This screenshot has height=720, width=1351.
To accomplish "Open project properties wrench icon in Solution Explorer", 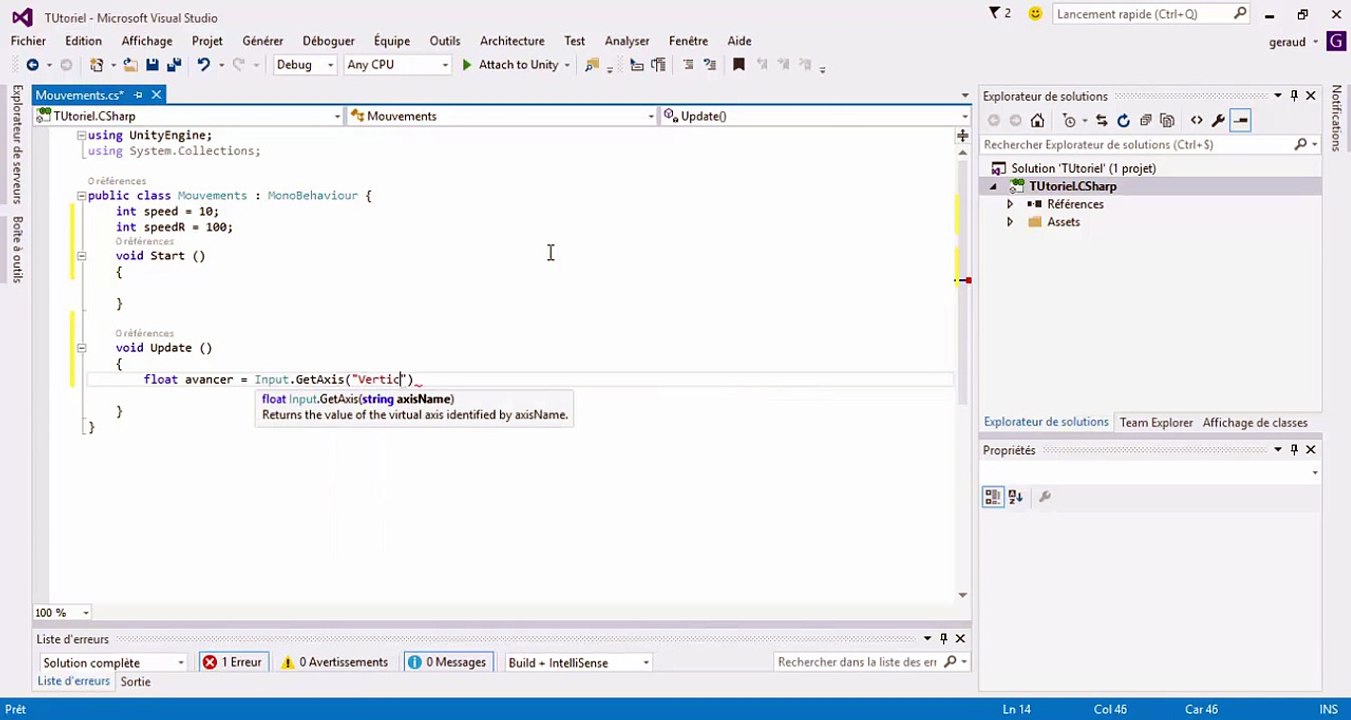I will (x=1218, y=121).
